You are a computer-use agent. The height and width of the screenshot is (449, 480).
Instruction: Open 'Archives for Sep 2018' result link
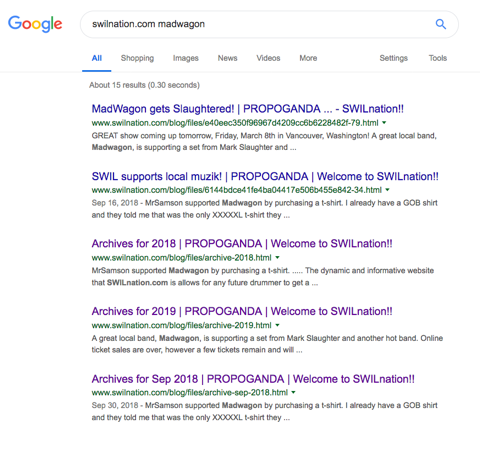253,379
